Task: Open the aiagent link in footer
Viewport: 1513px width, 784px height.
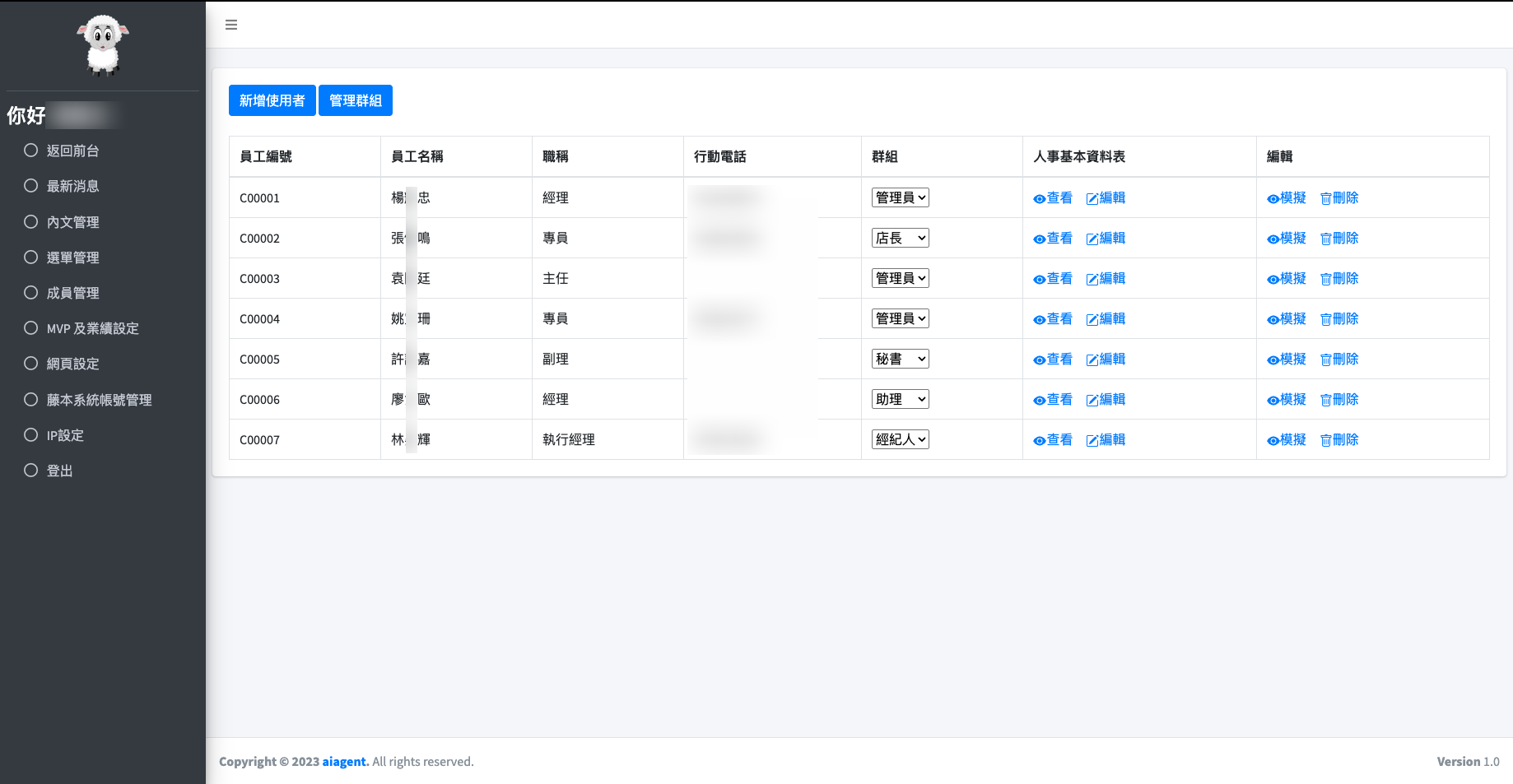Action: click(345, 762)
